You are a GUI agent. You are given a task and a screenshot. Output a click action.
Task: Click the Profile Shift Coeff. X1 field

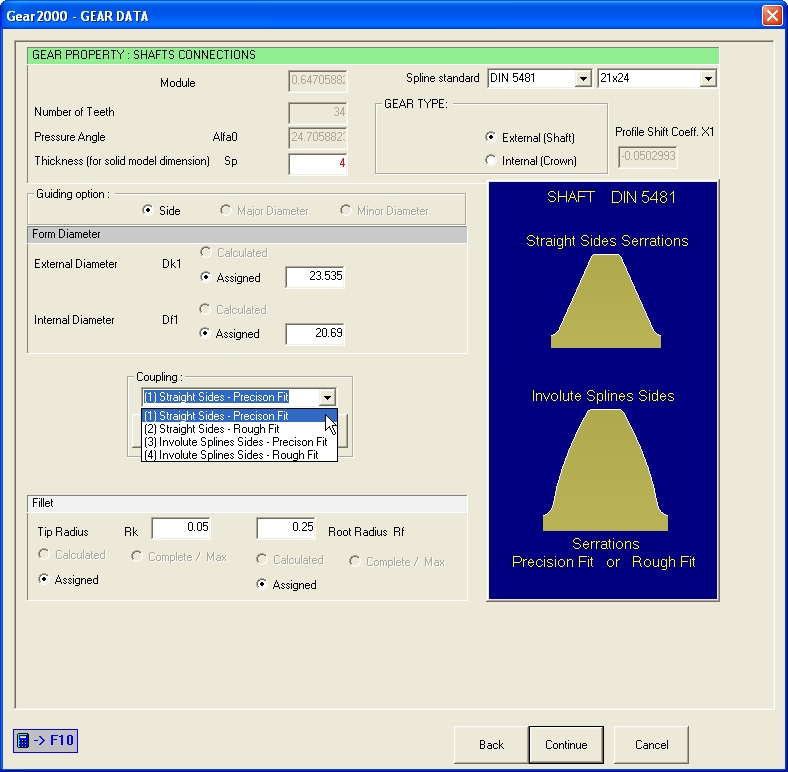pos(648,156)
